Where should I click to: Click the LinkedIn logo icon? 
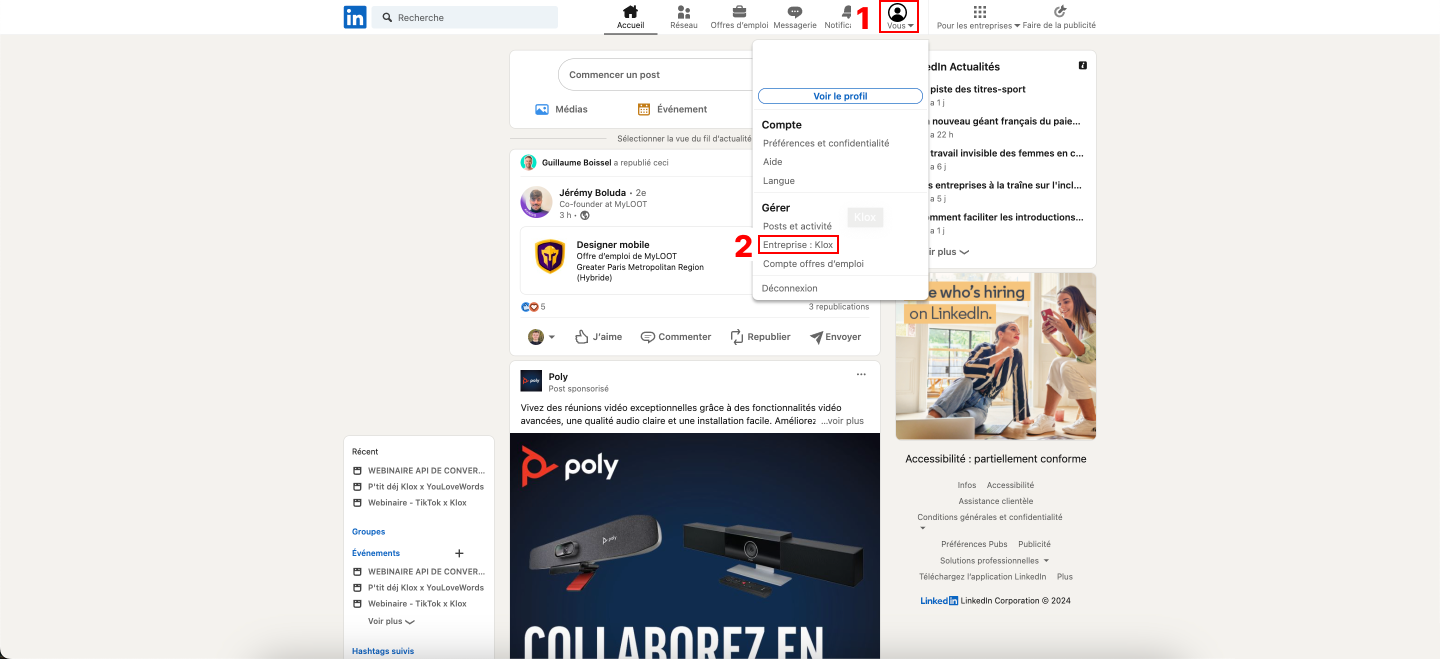(355, 17)
